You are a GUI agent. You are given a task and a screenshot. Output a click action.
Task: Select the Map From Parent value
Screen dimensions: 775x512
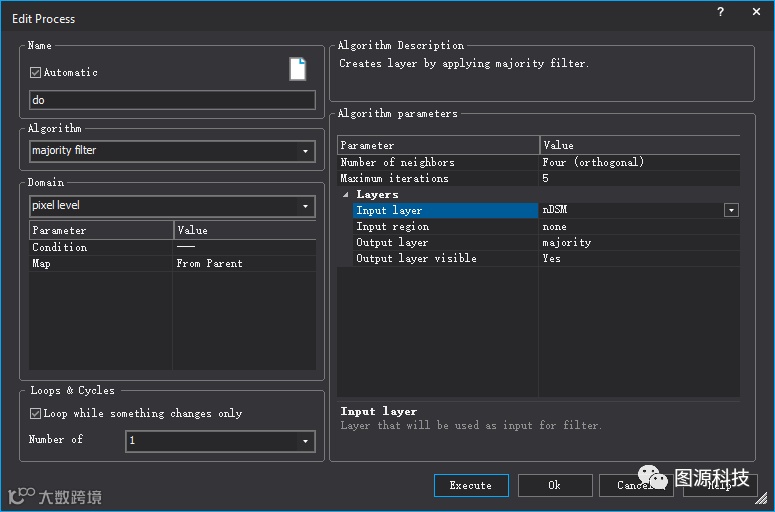tap(245, 263)
